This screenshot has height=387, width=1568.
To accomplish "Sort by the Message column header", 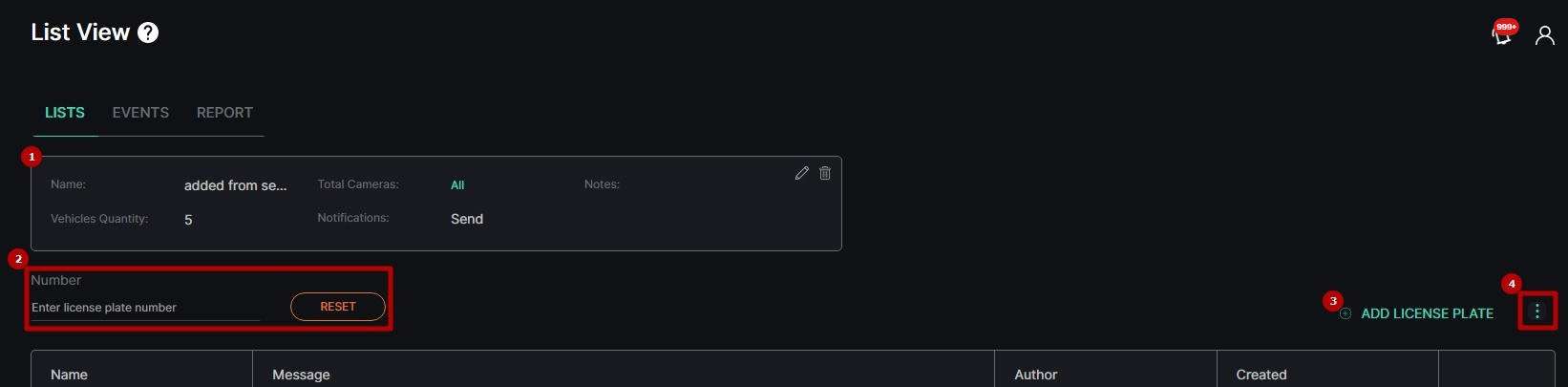I will tap(301, 375).
